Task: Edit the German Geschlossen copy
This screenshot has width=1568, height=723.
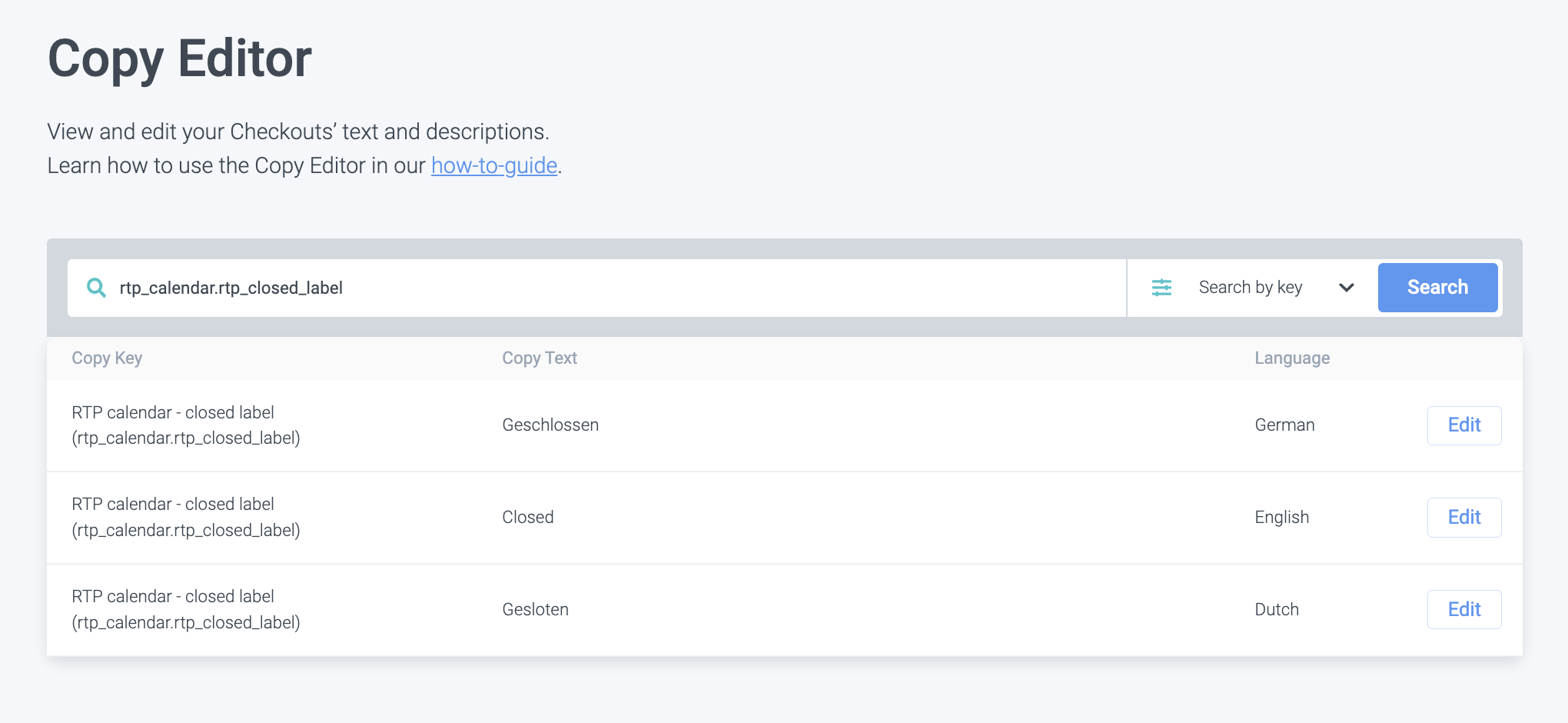Action: click(x=1463, y=425)
